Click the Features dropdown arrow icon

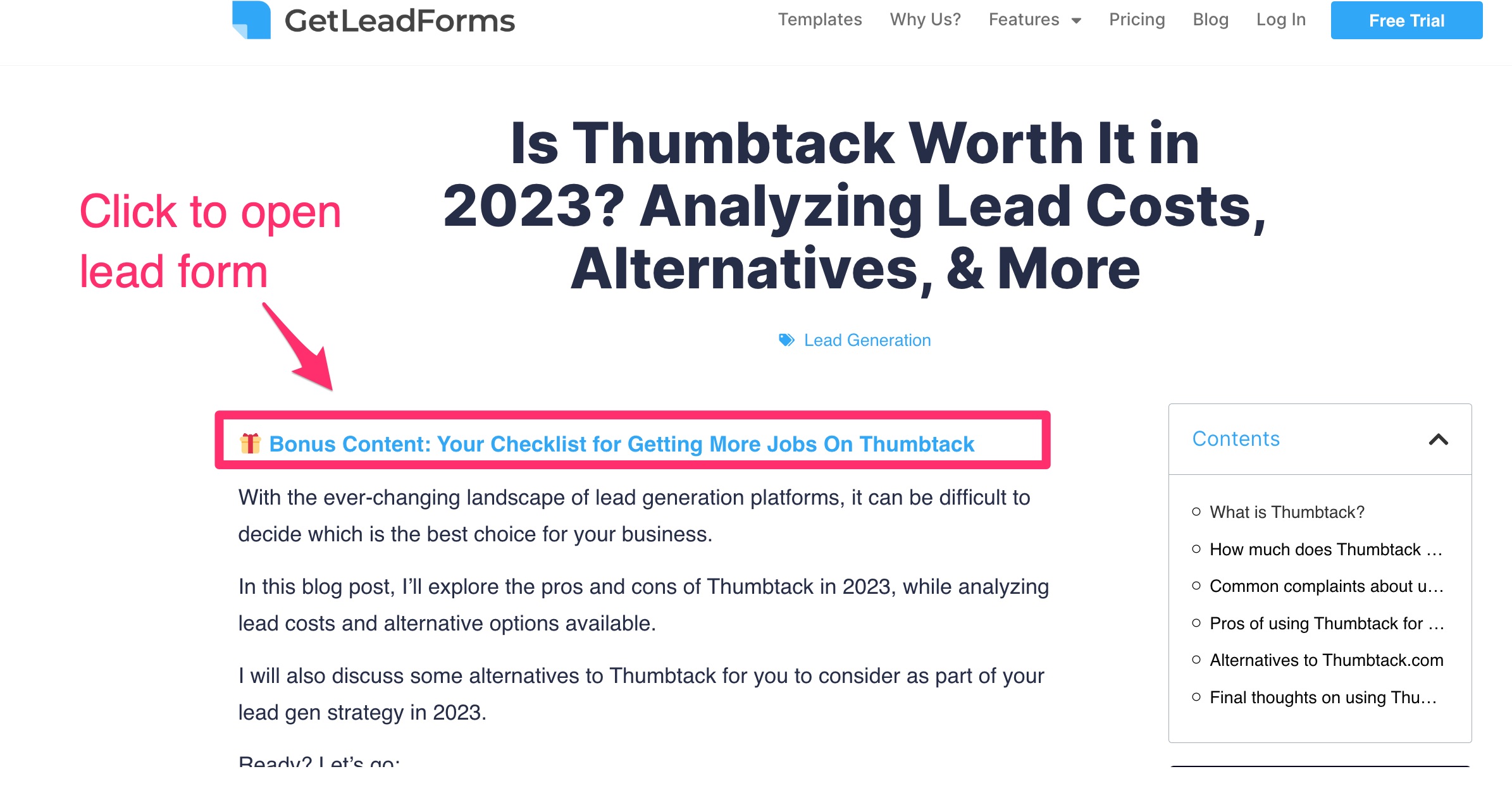(x=1078, y=19)
